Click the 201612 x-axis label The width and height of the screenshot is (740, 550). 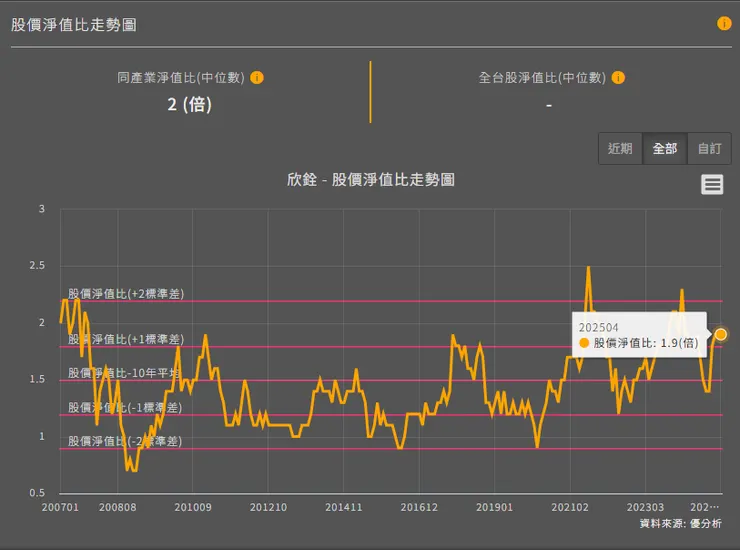click(419, 507)
